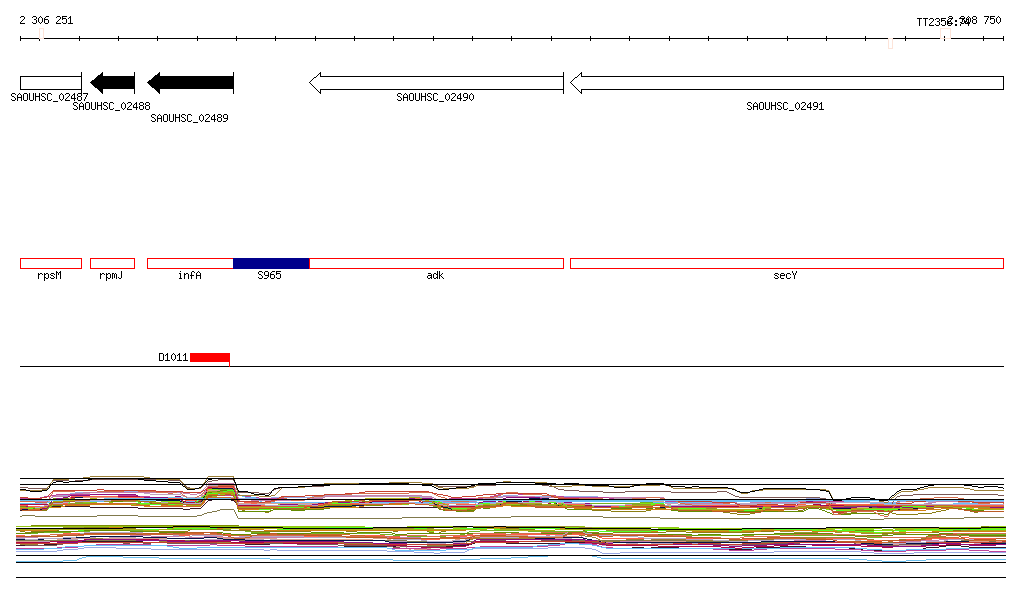Click the adk red-outlined segment
The height and width of the screenshot is (611, 1024).
click(436, 263)
